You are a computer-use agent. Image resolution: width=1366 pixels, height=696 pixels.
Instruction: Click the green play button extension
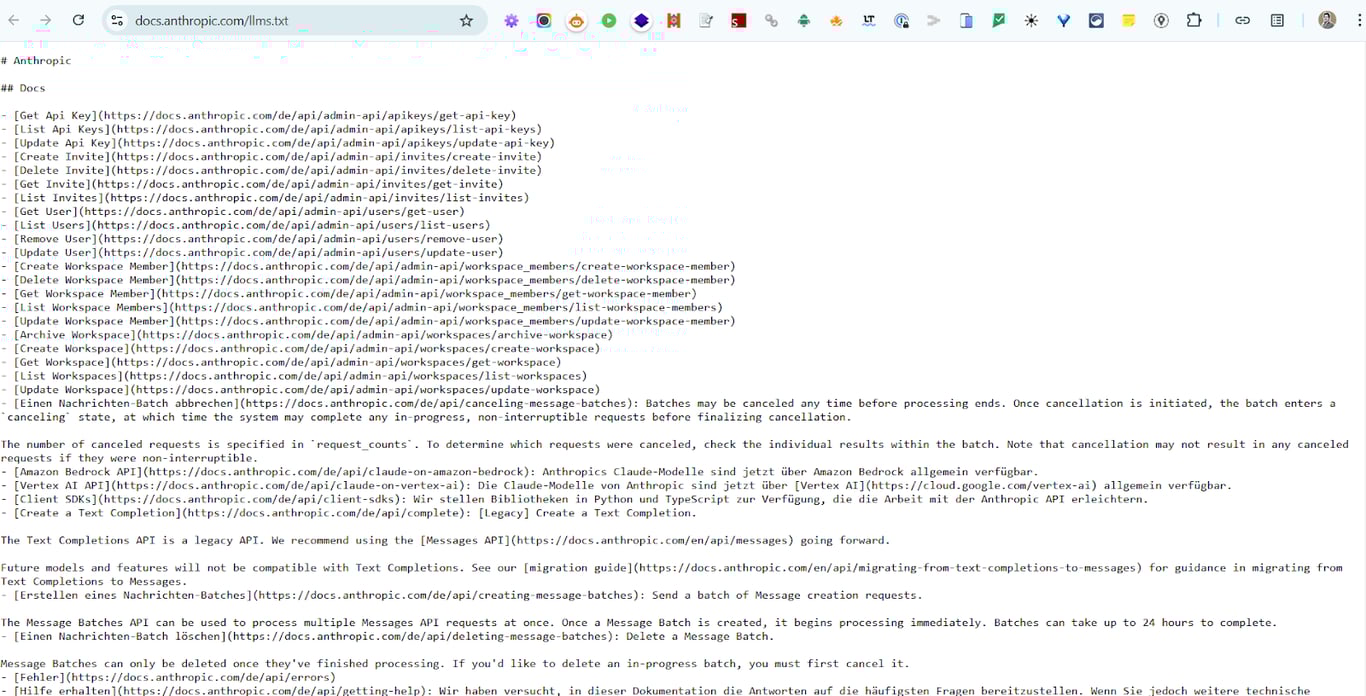point(609,20)
